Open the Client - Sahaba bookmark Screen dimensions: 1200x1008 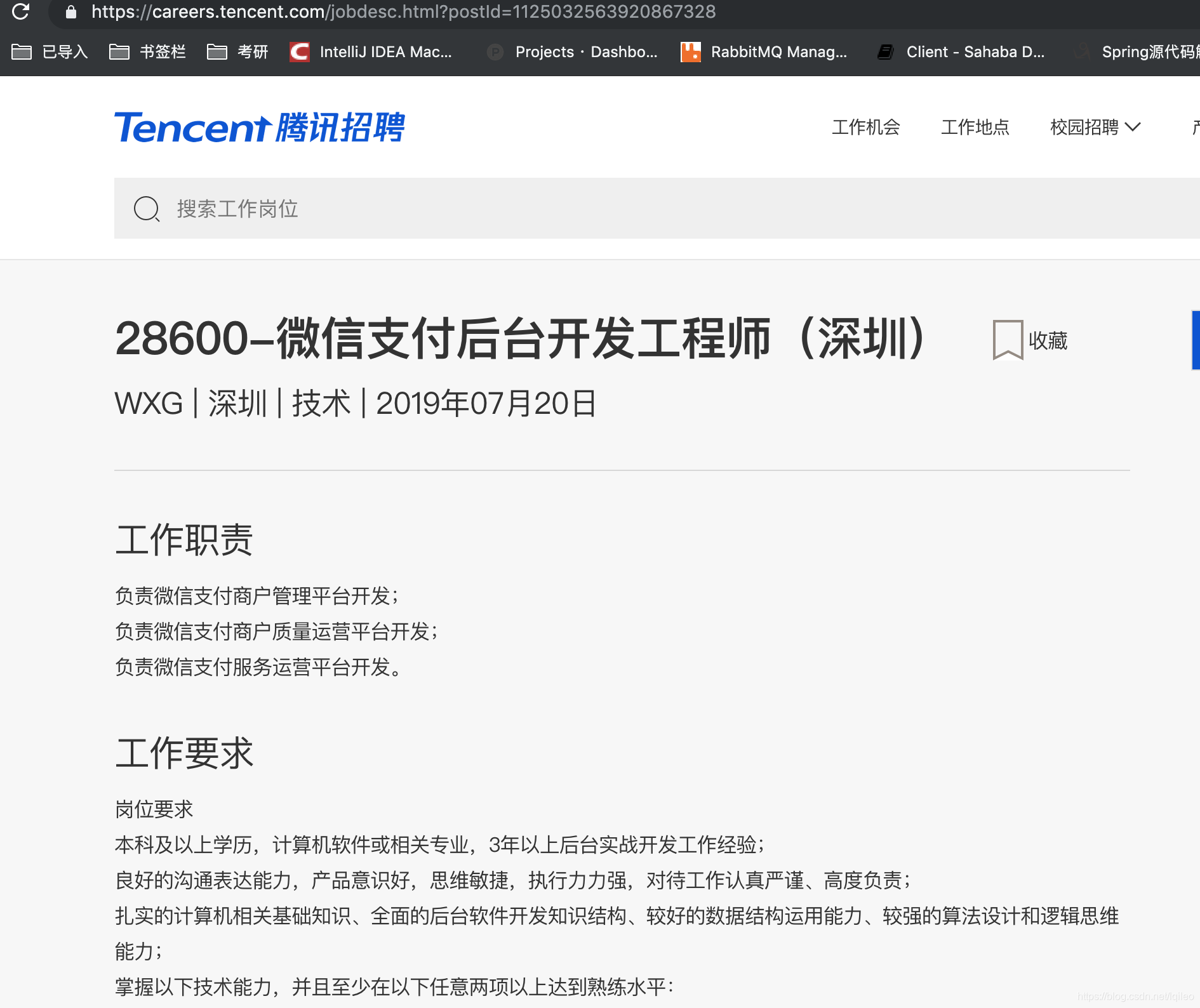[960, 52]
